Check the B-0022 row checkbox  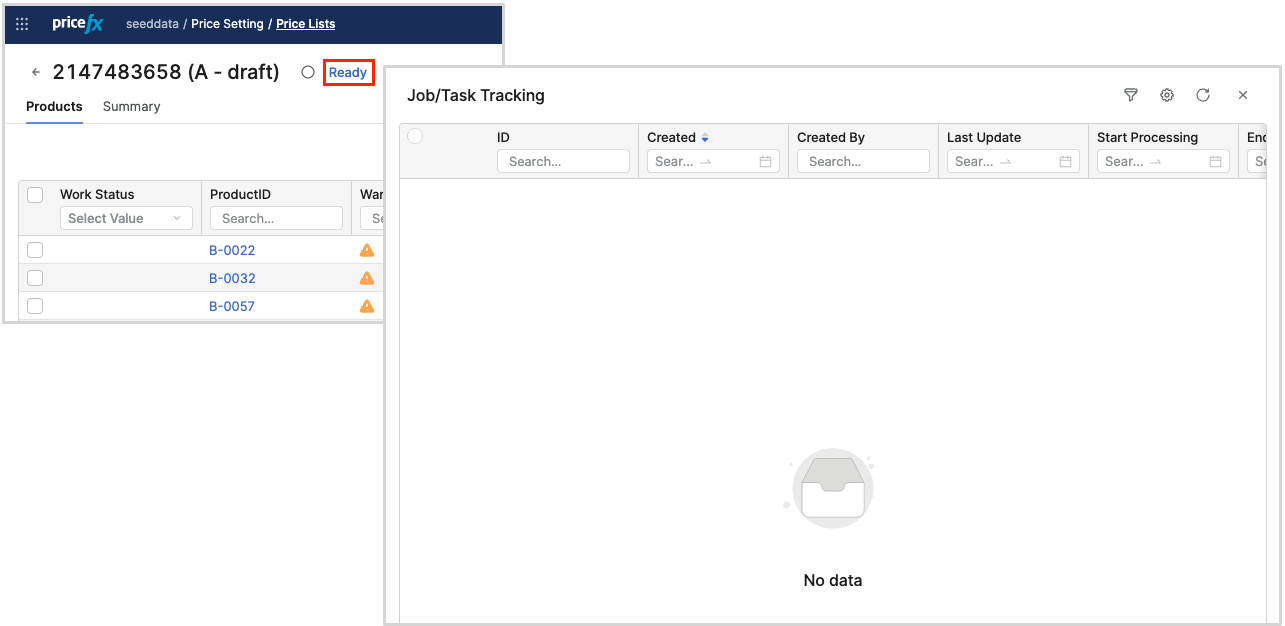tap(35, 250)
